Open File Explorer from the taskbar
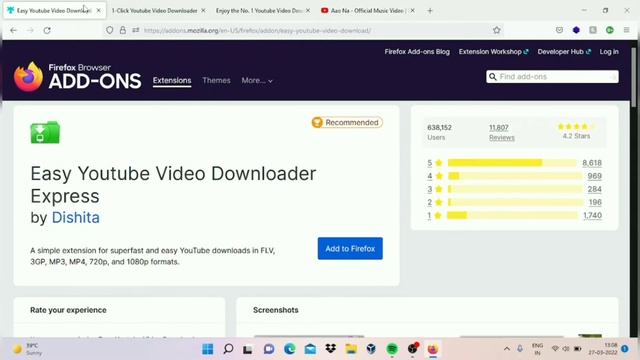Viewport: 640px width, 360px height. click(351, 349)
